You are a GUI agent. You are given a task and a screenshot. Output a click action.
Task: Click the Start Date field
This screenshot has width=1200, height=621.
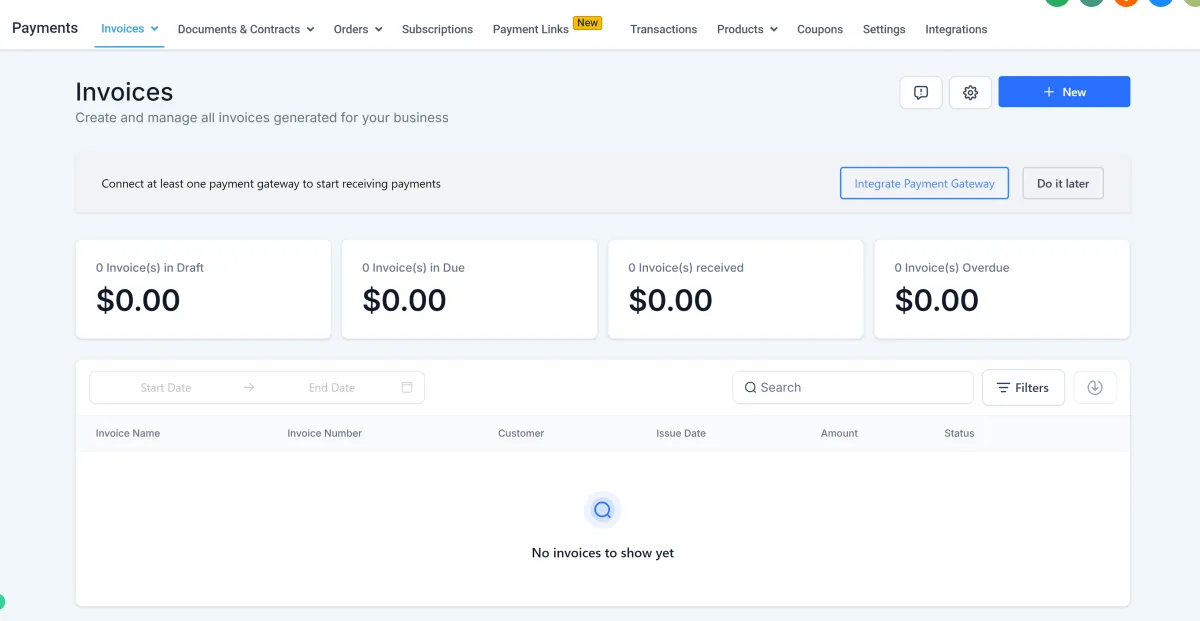click(166, 388)
